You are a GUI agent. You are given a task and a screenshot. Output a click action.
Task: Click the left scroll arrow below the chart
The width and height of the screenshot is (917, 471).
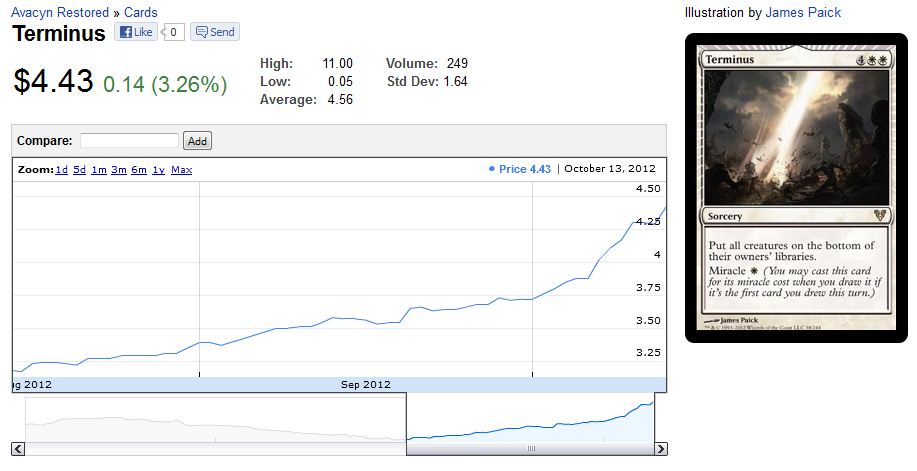(18, 449)
